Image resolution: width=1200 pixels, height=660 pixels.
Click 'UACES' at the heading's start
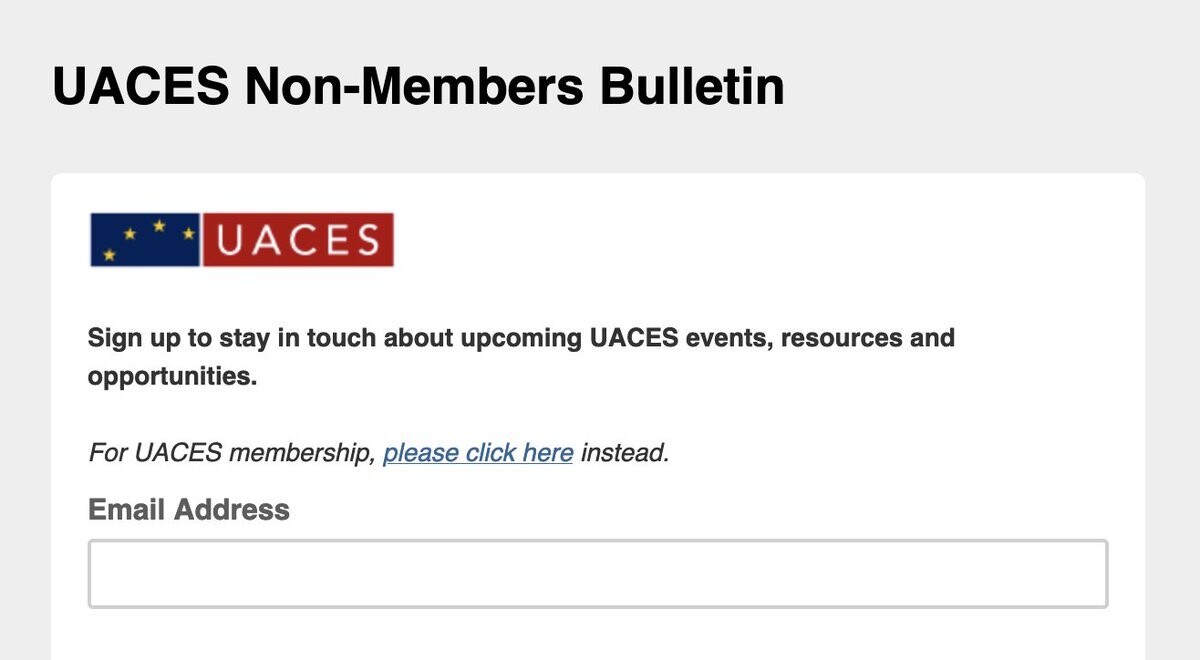pos(141,86)
